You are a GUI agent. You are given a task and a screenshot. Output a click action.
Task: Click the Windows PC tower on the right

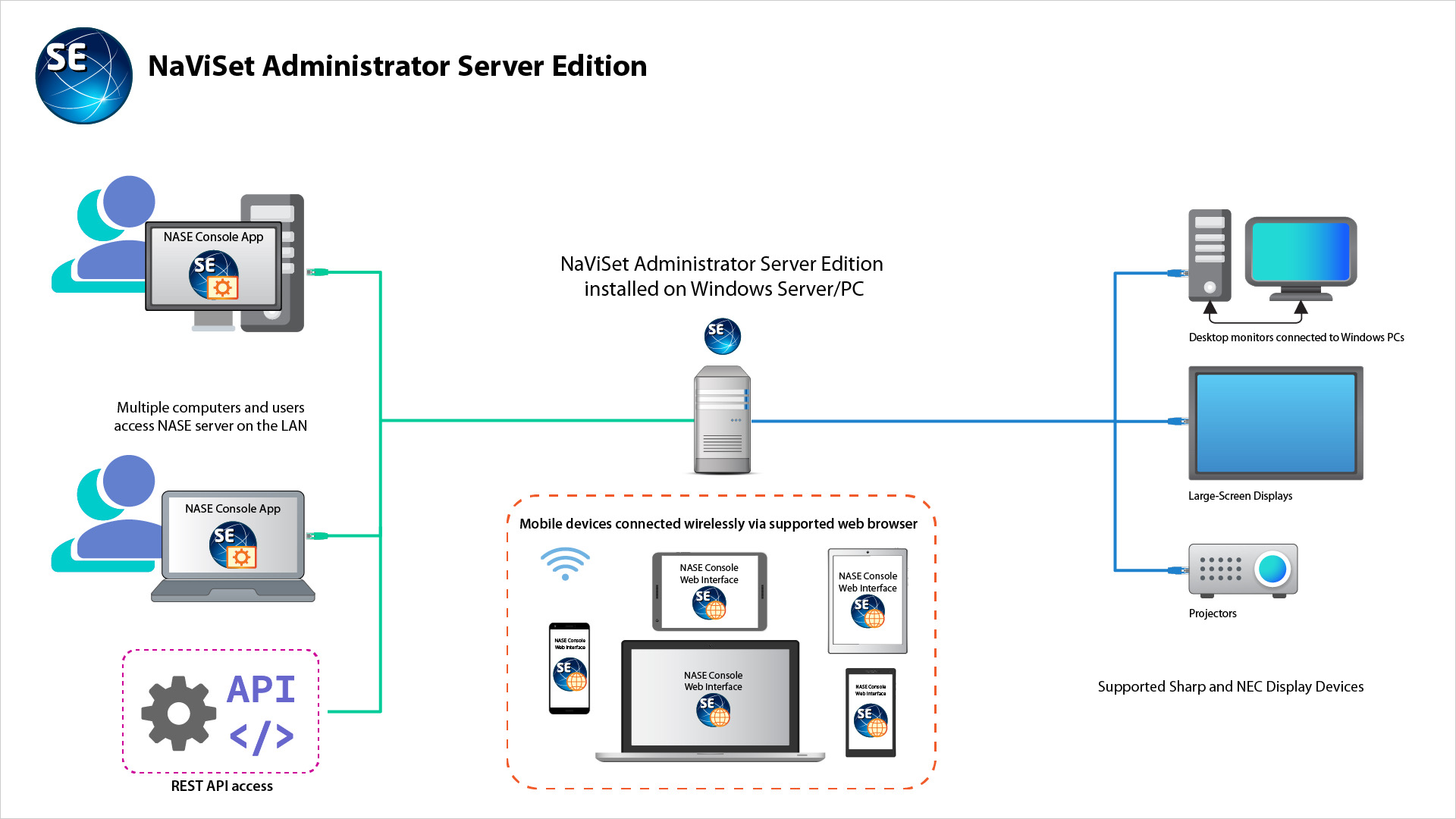click(x=1210, y=256)
